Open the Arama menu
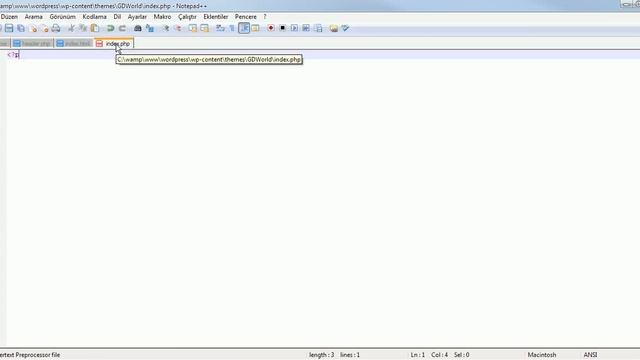The height and width of the screenshot is (360, 640). pyautogui.click(x=33, y=17)
